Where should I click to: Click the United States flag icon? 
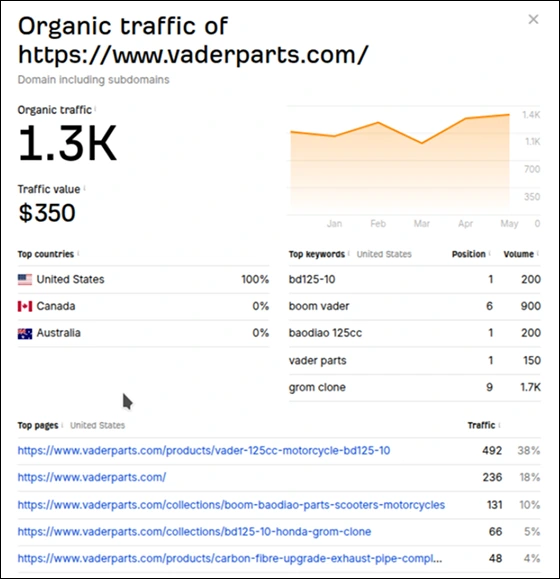(x=25, y=280)
